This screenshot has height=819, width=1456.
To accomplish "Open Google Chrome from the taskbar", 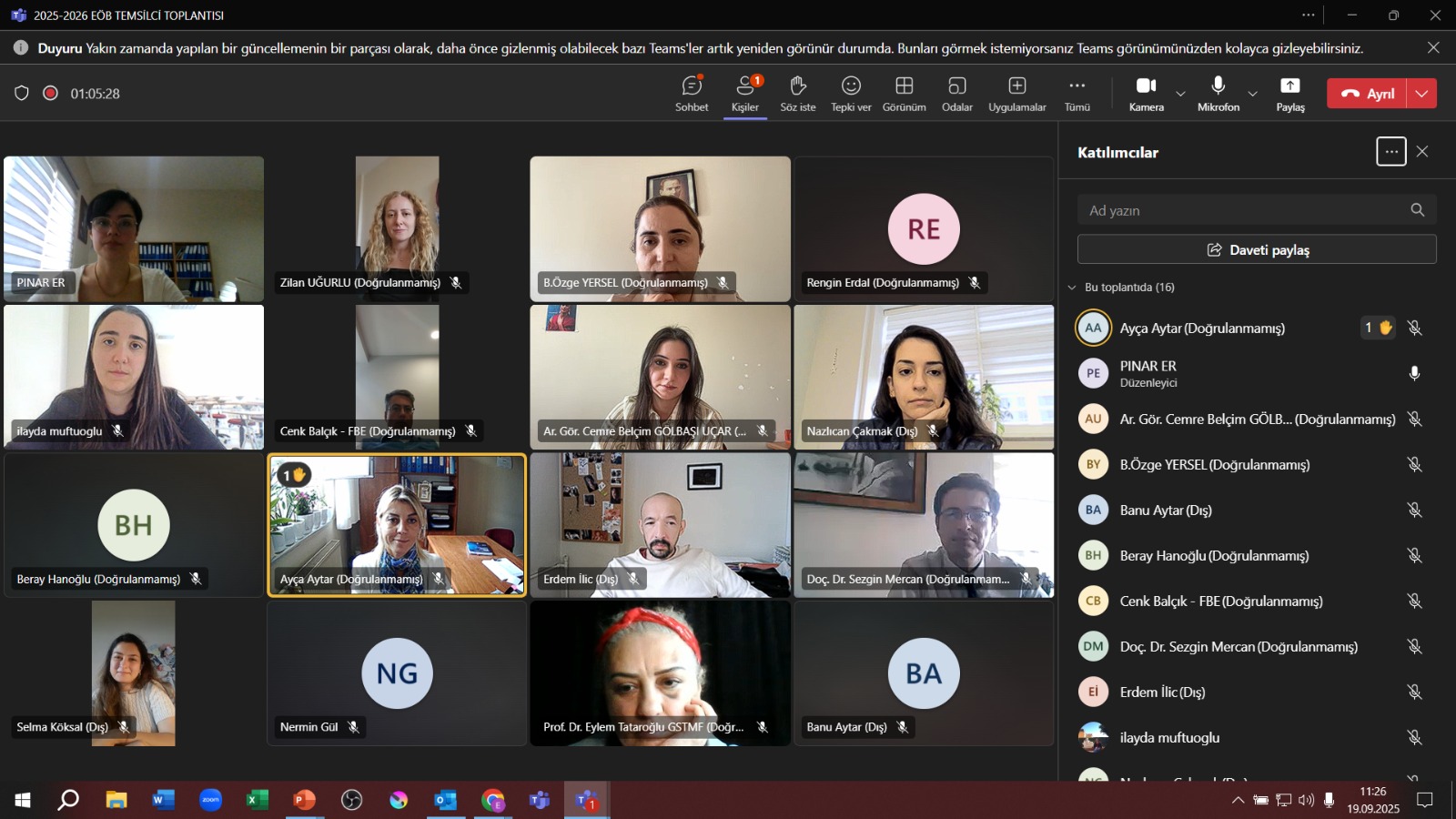I will (x=493, y=800).
